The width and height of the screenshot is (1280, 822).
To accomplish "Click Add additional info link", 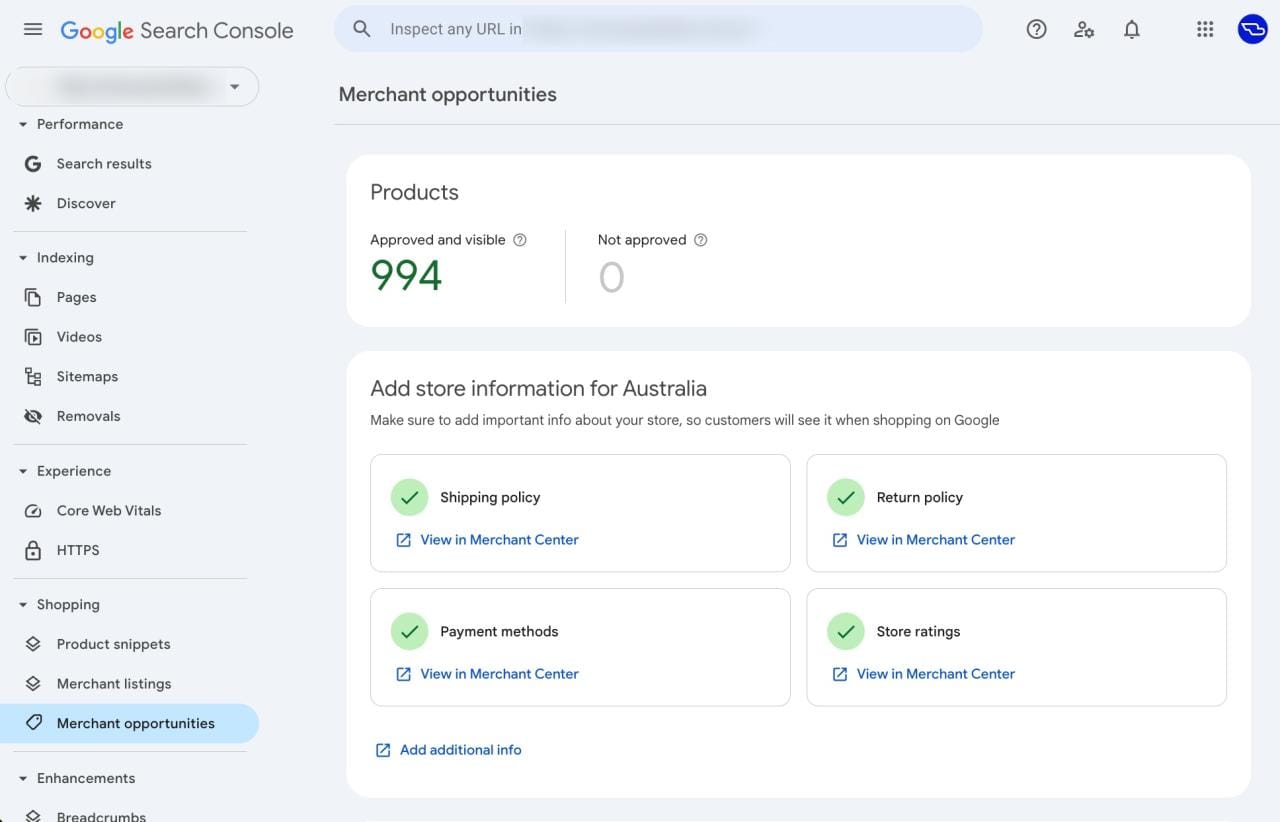I will (461, 750).
